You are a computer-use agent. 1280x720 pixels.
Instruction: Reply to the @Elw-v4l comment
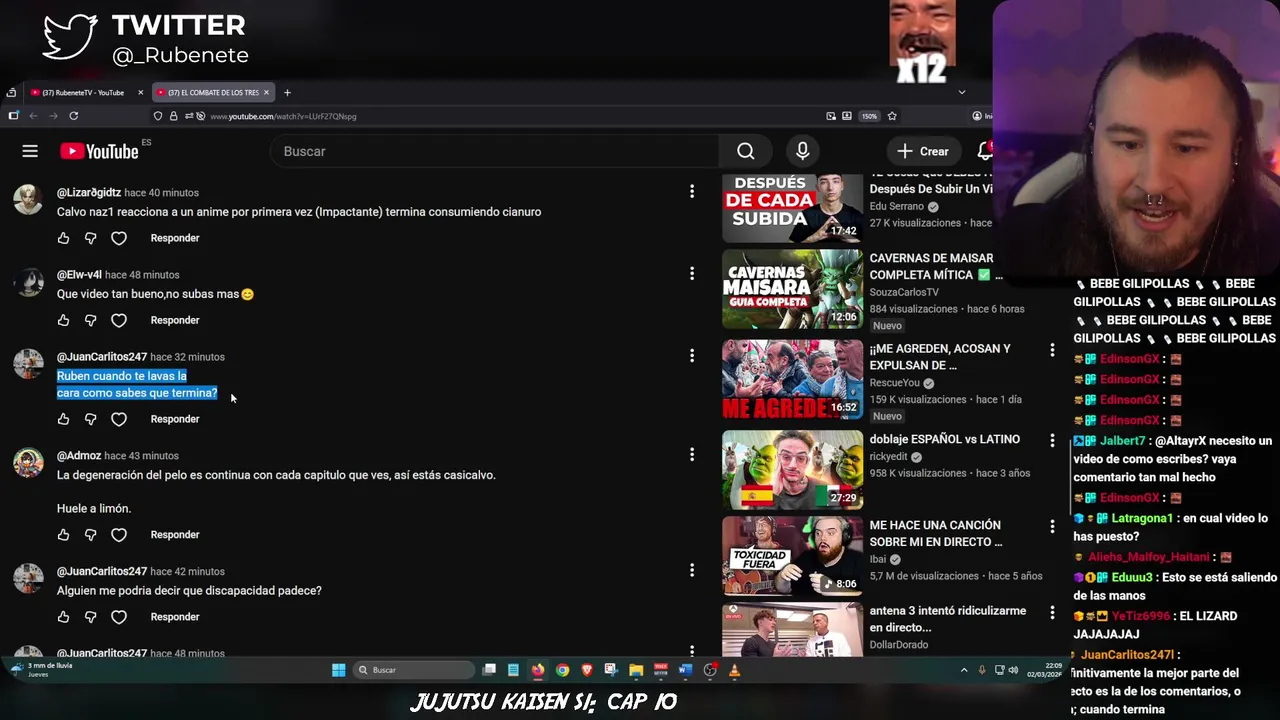(x=175, y=320)
